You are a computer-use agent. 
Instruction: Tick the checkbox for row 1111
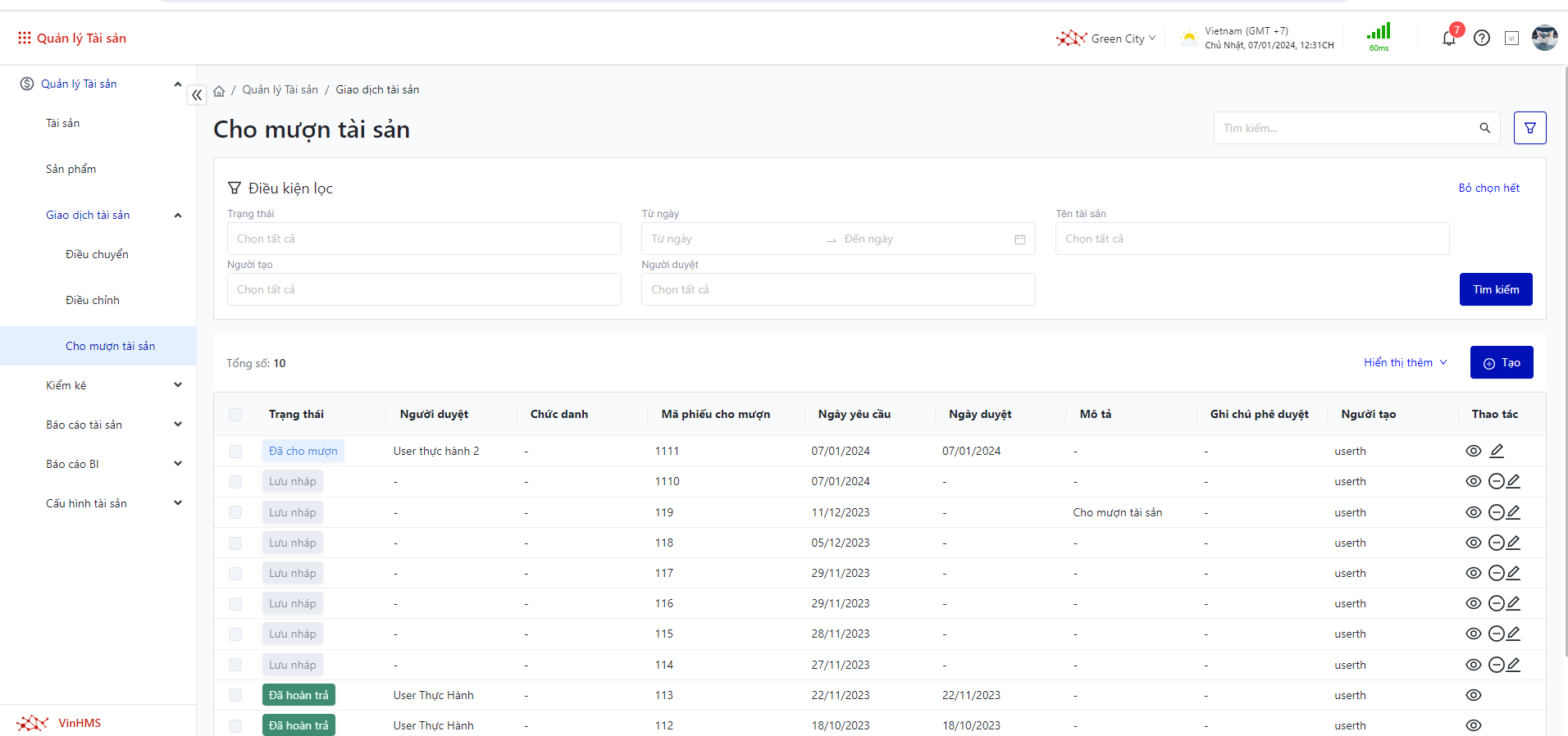point(235,452)
